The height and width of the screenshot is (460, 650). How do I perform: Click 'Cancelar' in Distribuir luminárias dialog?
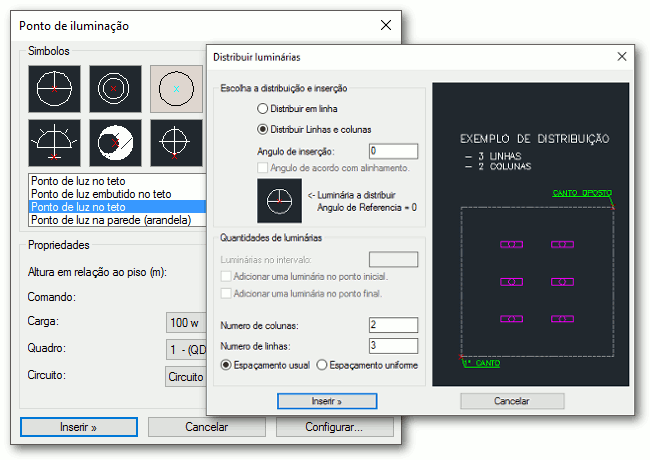[x=512, y=401]
